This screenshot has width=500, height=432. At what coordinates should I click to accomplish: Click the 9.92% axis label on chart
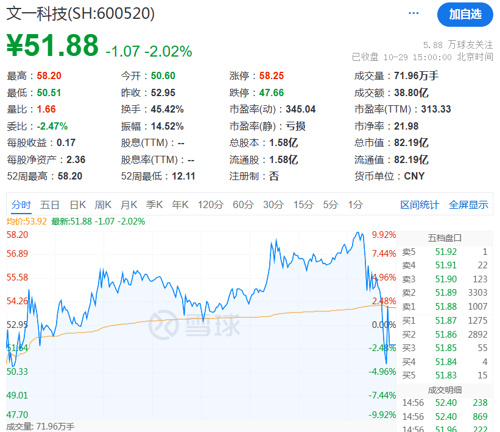click(x=384, y=235)
